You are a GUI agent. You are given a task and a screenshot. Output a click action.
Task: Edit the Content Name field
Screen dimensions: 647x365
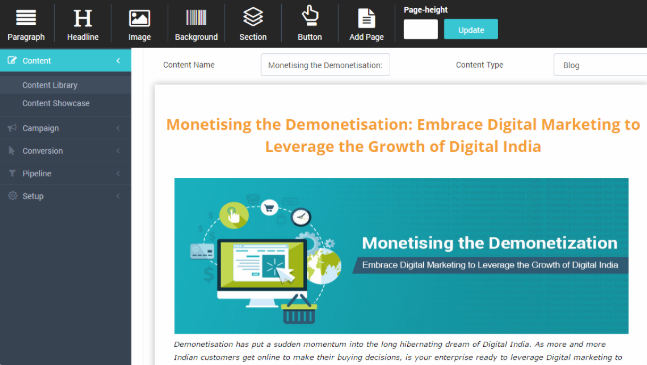325,65
